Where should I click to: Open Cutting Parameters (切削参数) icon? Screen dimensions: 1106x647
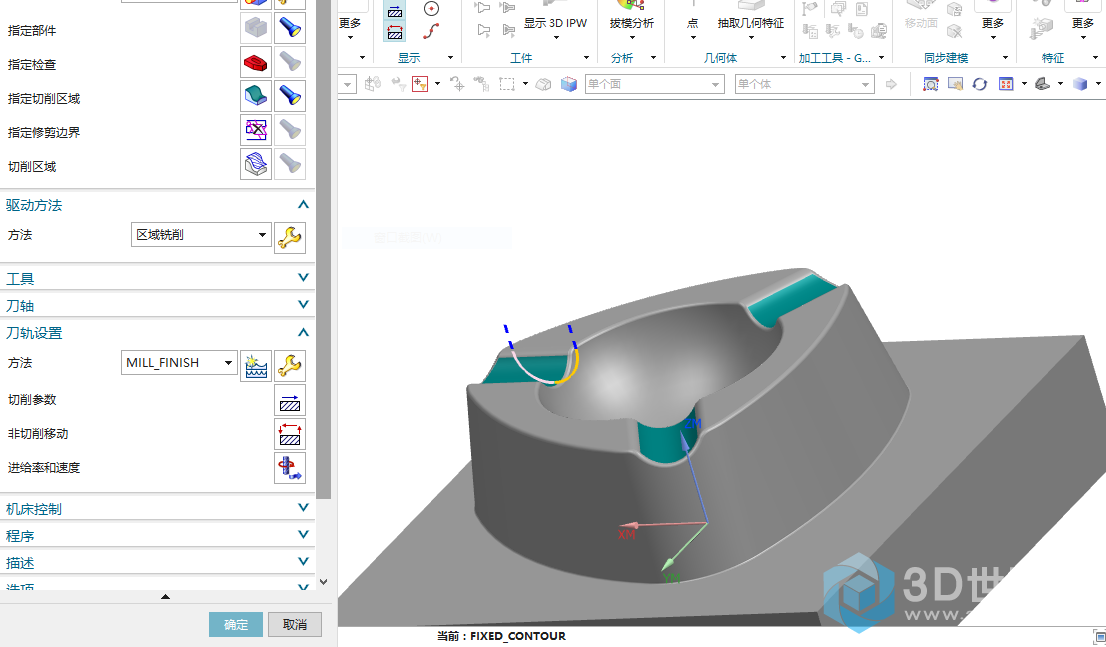point(290,400)
